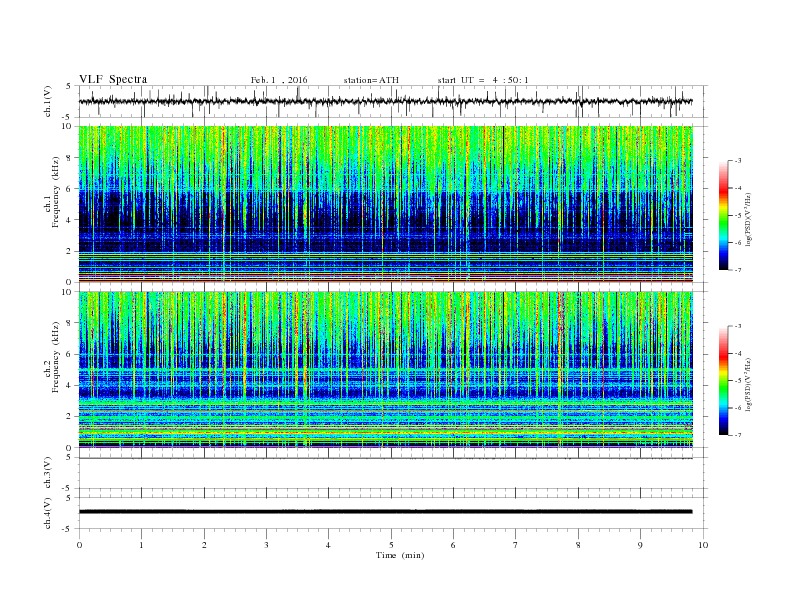The image size is (792, 612).
Task: Click the "VLF Spectra" plot title
Action: point(113,79)
